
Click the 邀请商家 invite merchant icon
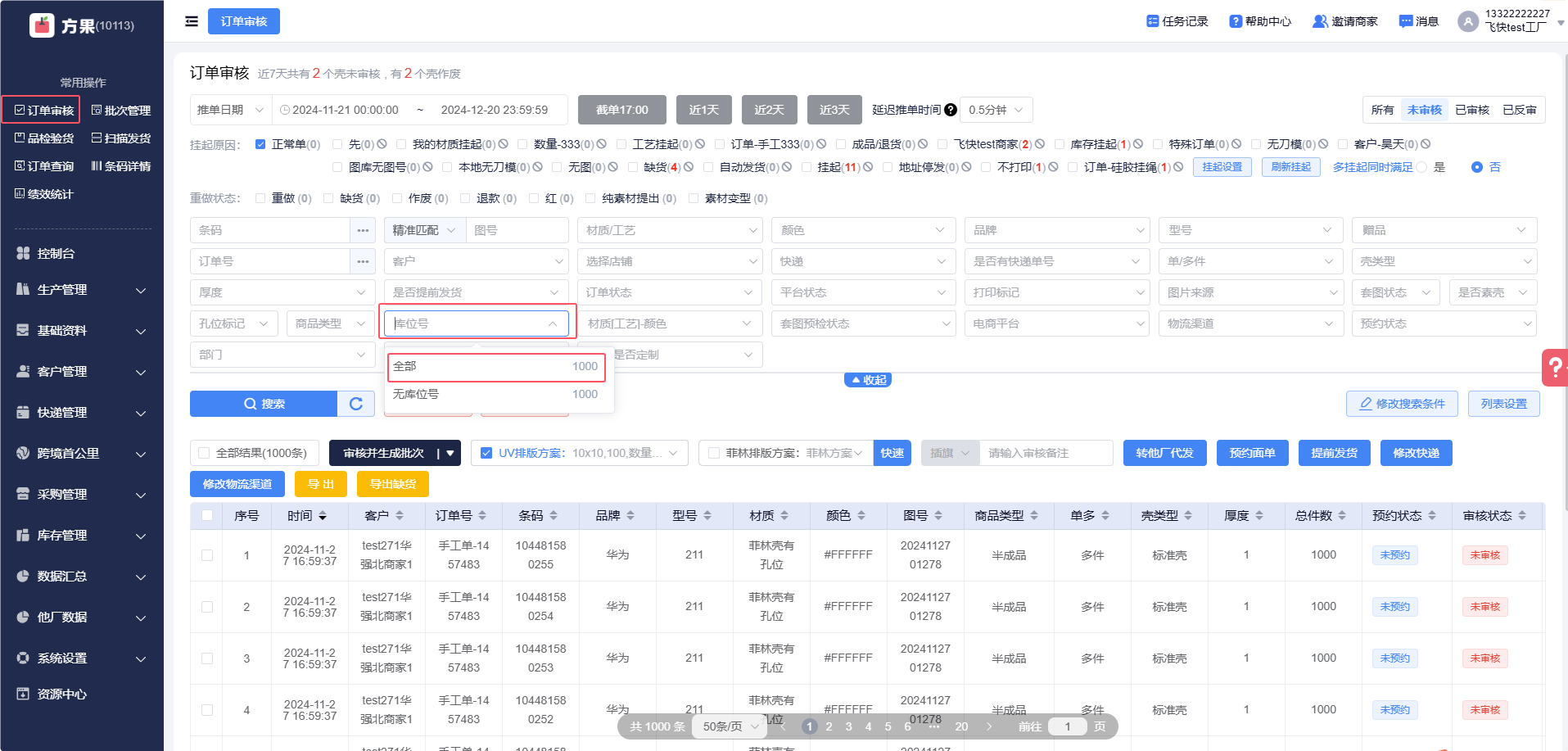[1320, 21]
